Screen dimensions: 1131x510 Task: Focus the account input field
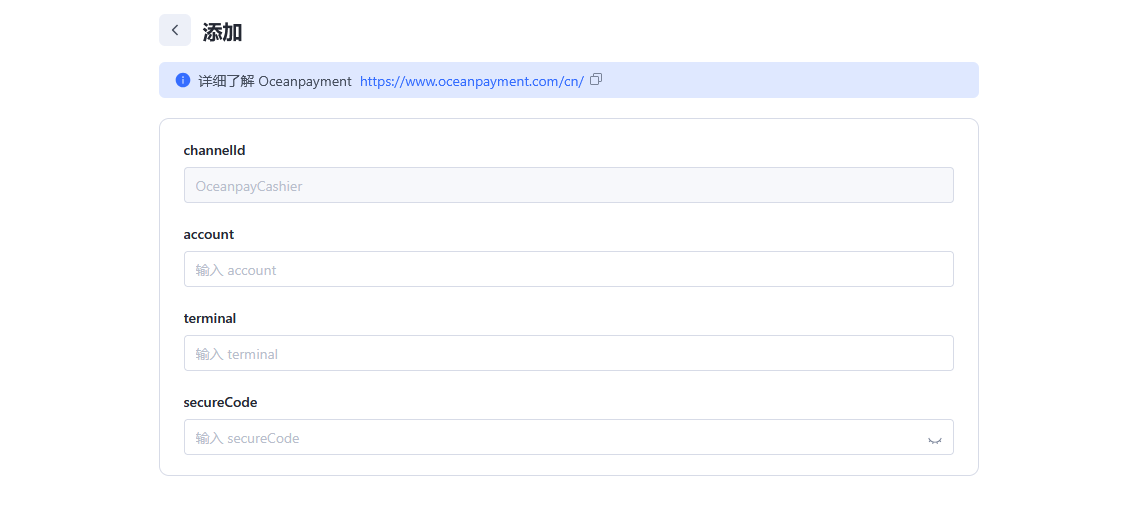pos(568,269)
